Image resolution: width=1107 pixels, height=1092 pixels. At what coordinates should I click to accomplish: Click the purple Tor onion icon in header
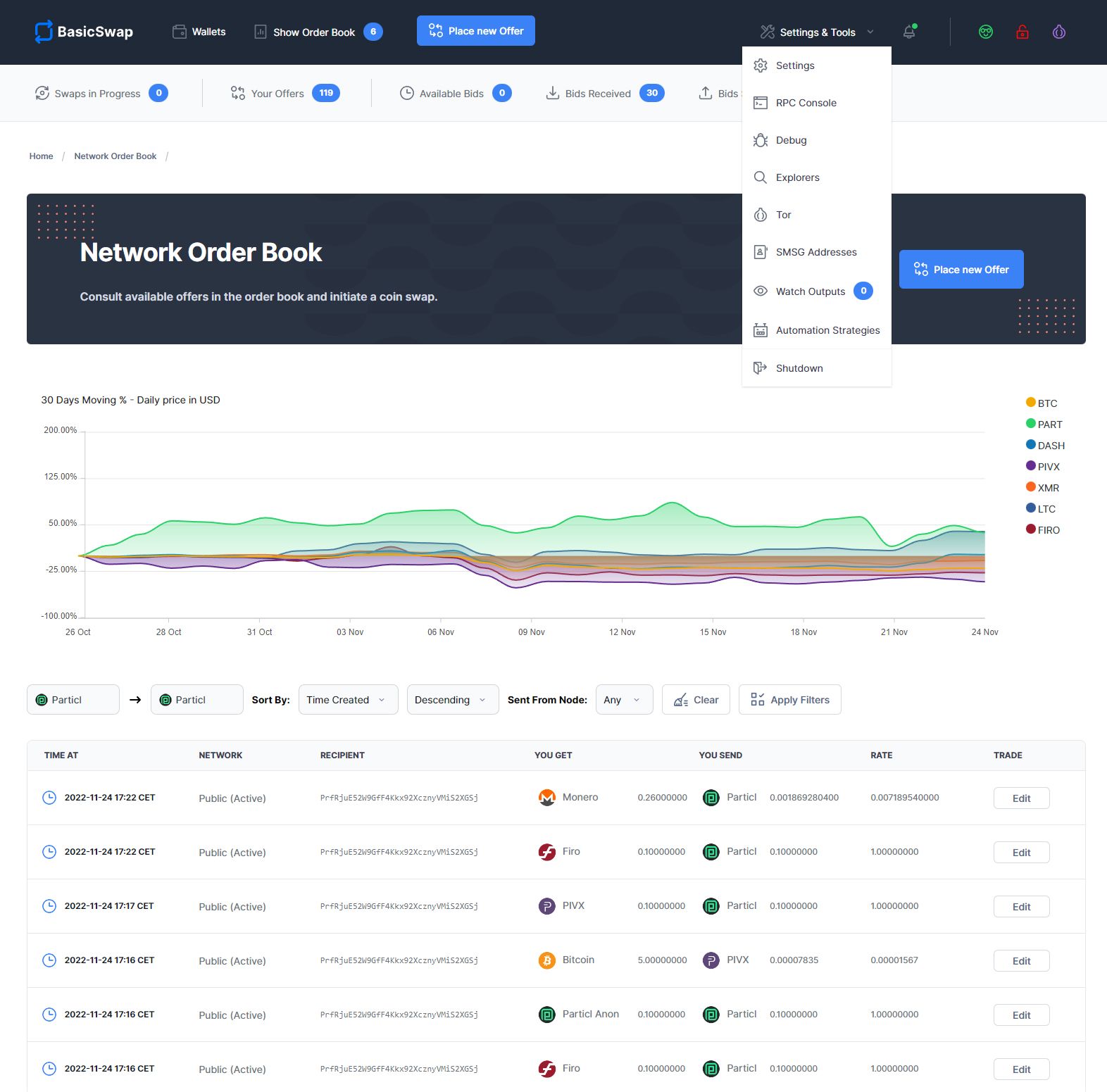coord(1059,32)
